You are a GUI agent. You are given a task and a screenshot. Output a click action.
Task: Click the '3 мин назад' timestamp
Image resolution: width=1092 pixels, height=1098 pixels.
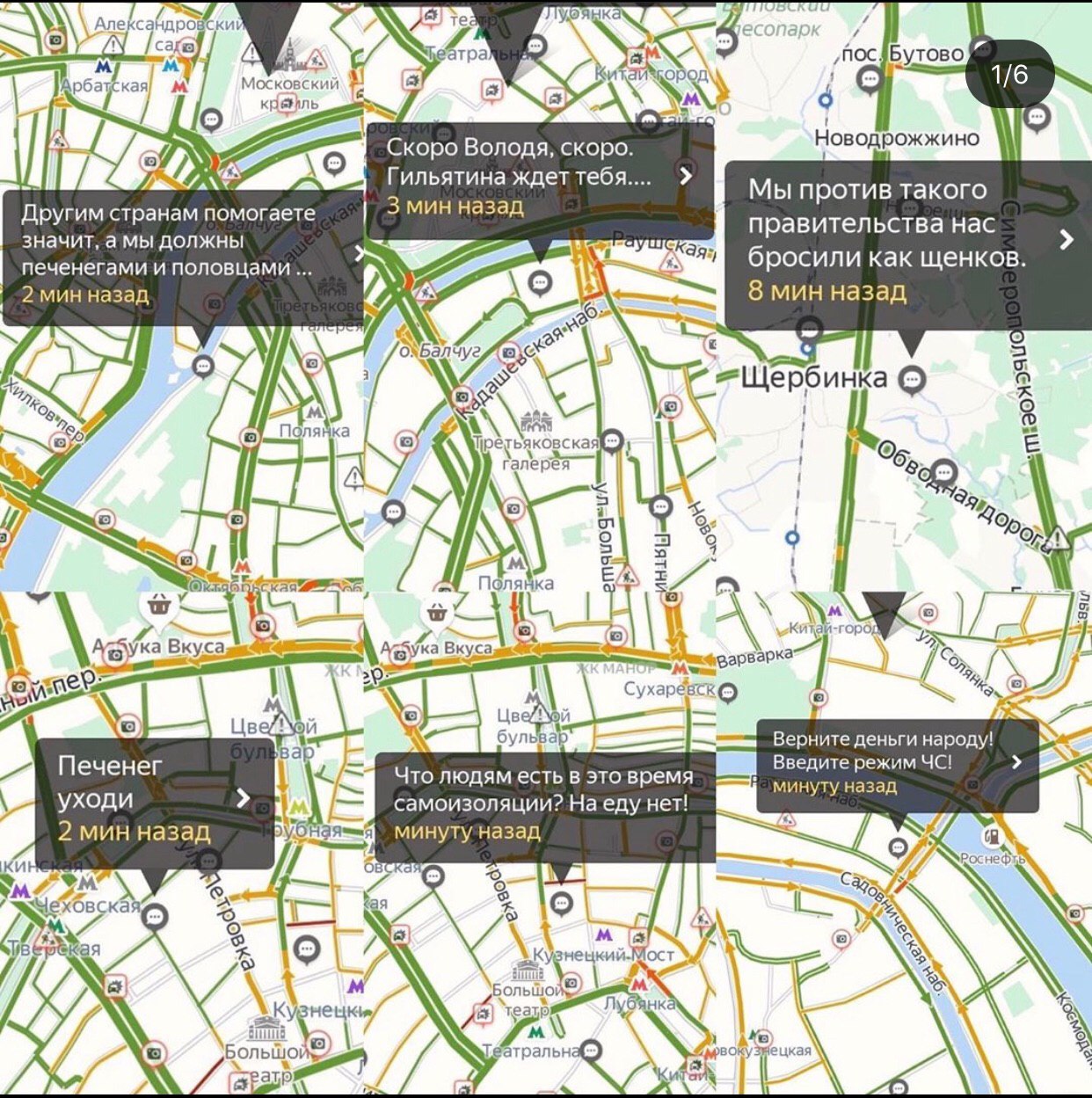pos(455,206)
